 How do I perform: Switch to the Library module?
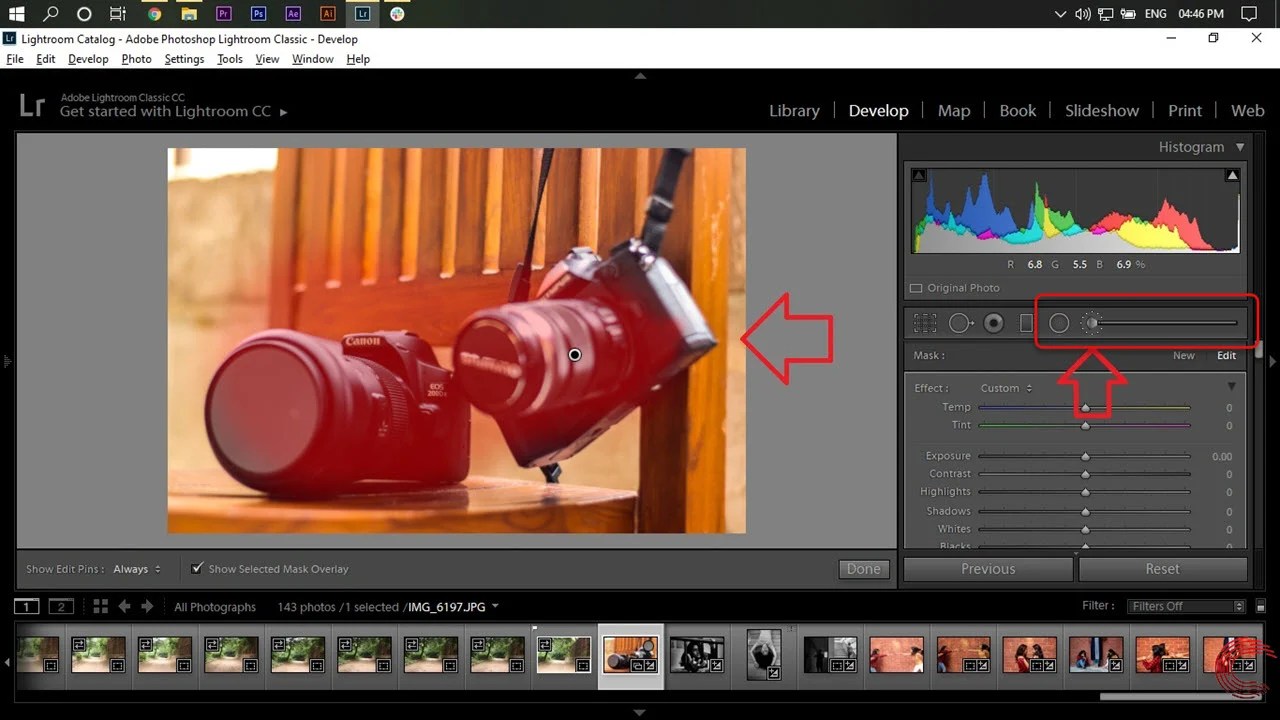click(794, 111)
